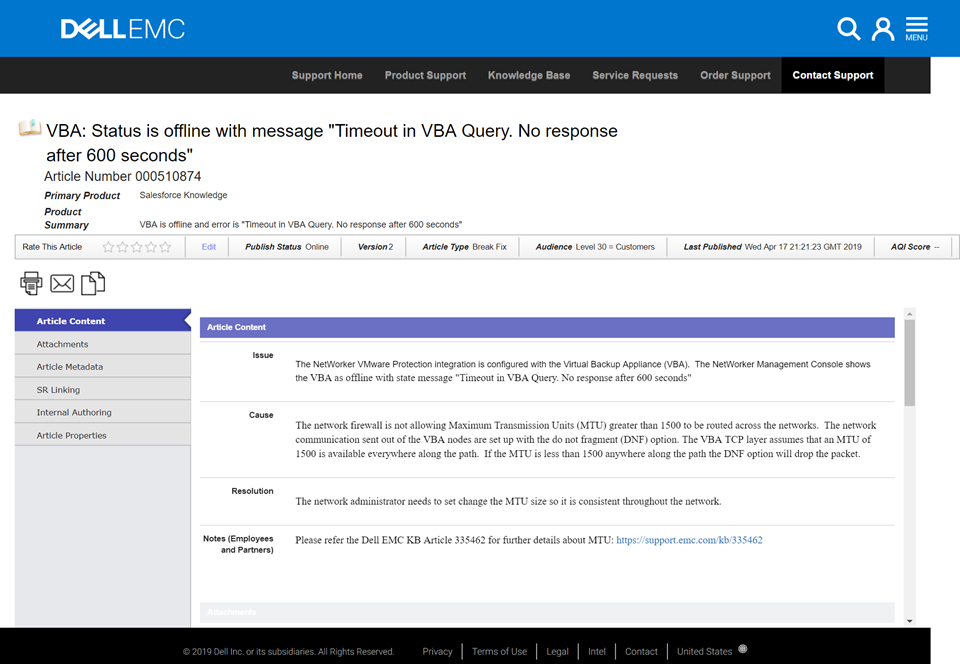Click the Rate This Article label
Image resolution: width=960 pixels, height=664 pixels.
click(52, 247)
